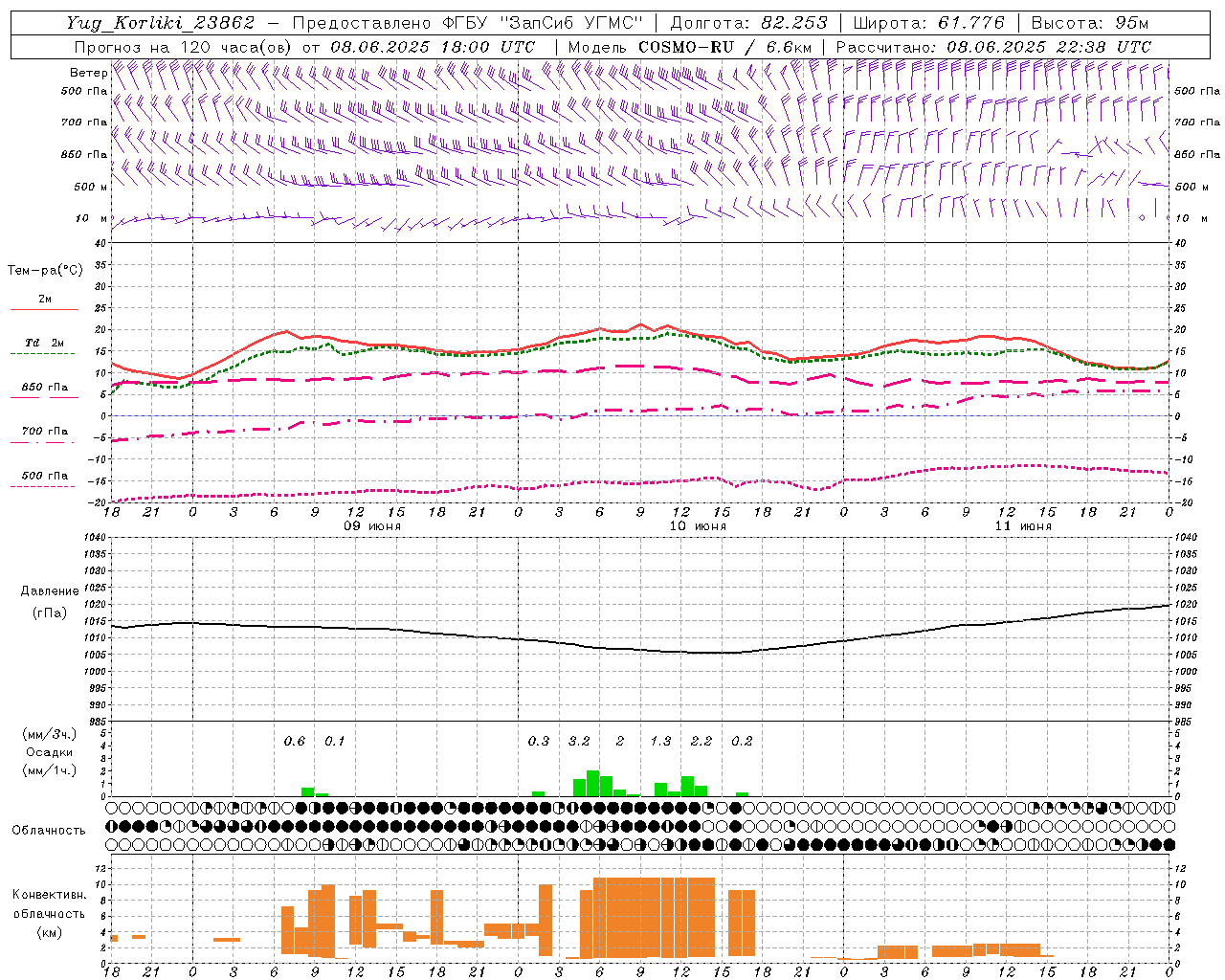Click the tallest green precipitation bar
The width and height of the screenshot is (1225, 980).
point(593,783)
